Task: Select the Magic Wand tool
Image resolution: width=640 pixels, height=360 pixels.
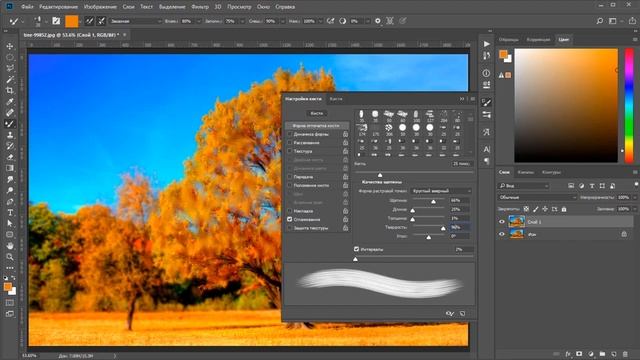Action: [10, 80]
